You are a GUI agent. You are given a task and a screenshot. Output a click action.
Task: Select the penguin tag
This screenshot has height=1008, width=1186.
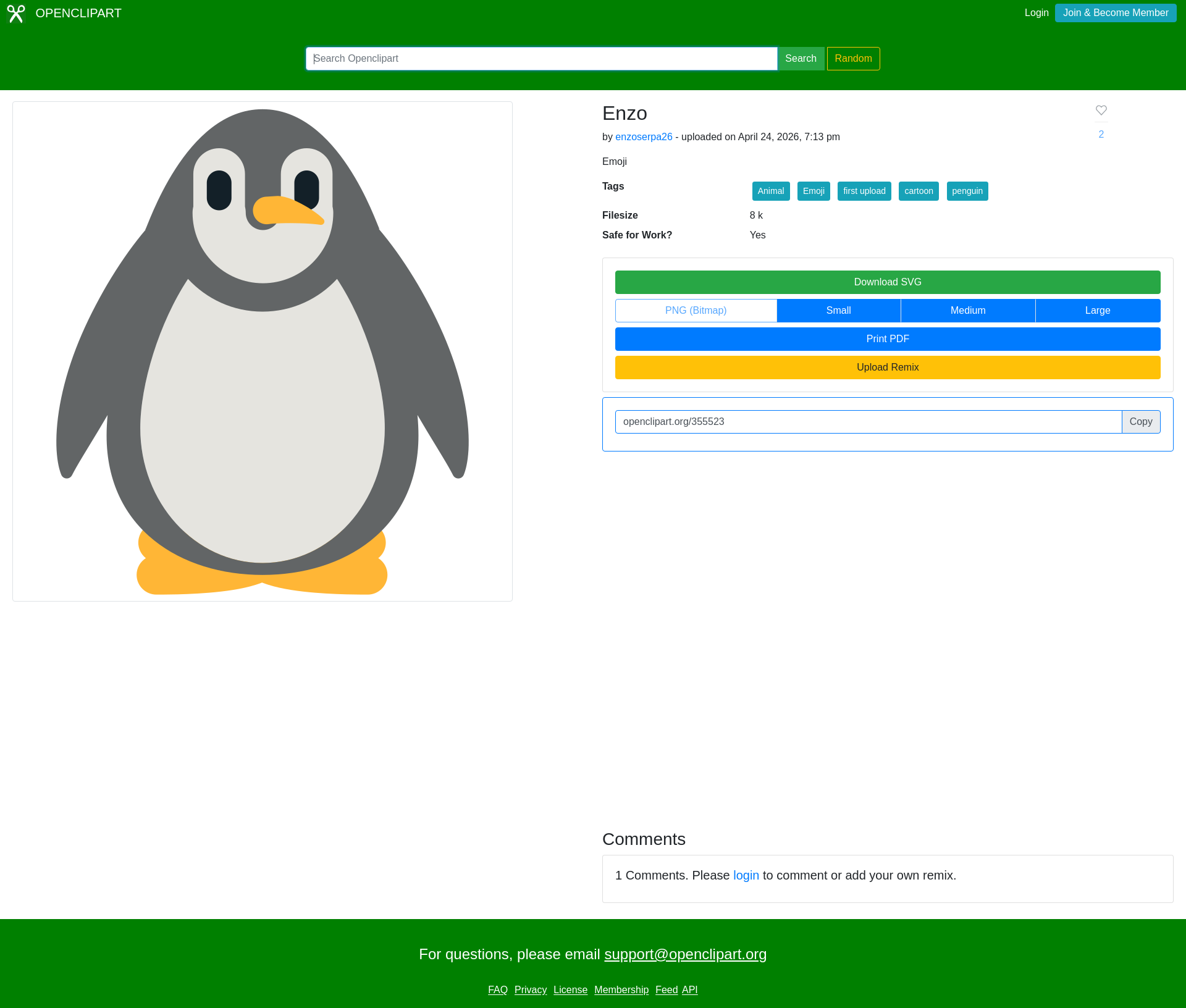coord(967,191)
